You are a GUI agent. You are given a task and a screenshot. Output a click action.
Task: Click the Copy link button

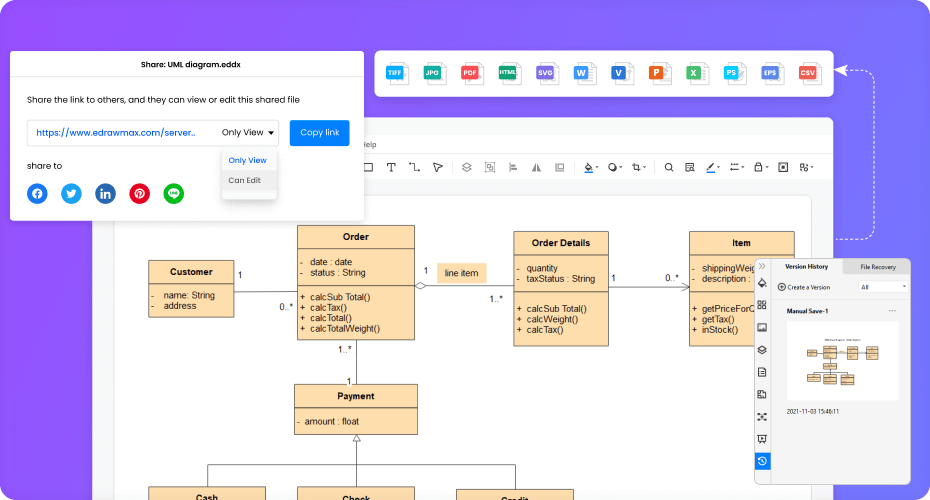(320, 133)
